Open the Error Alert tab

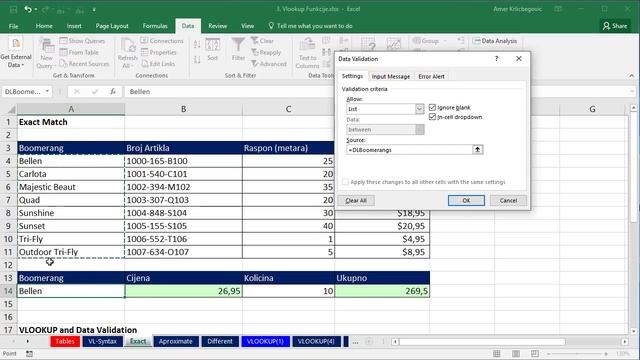tap(431, 76)
